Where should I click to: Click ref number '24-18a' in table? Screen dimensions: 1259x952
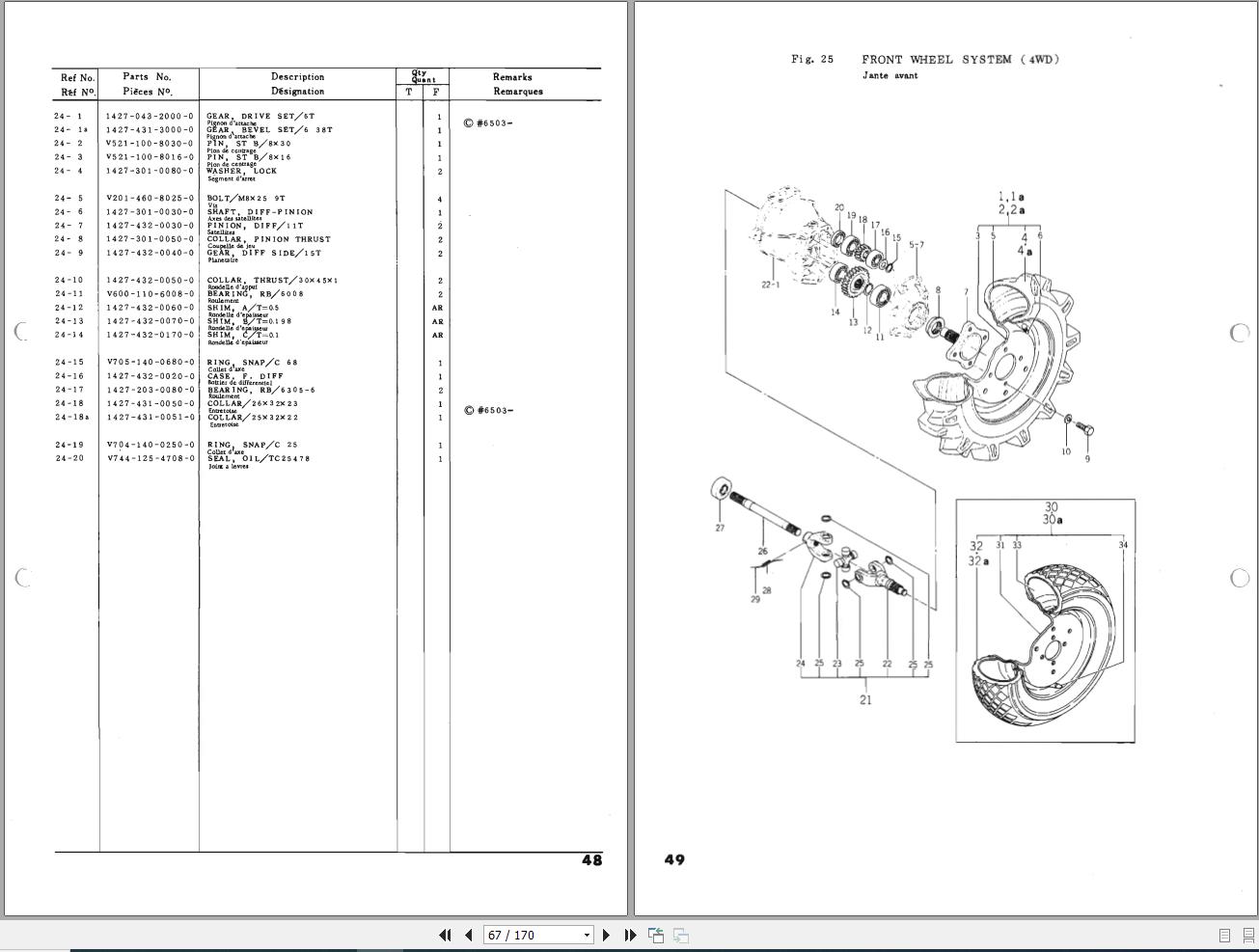72,418
